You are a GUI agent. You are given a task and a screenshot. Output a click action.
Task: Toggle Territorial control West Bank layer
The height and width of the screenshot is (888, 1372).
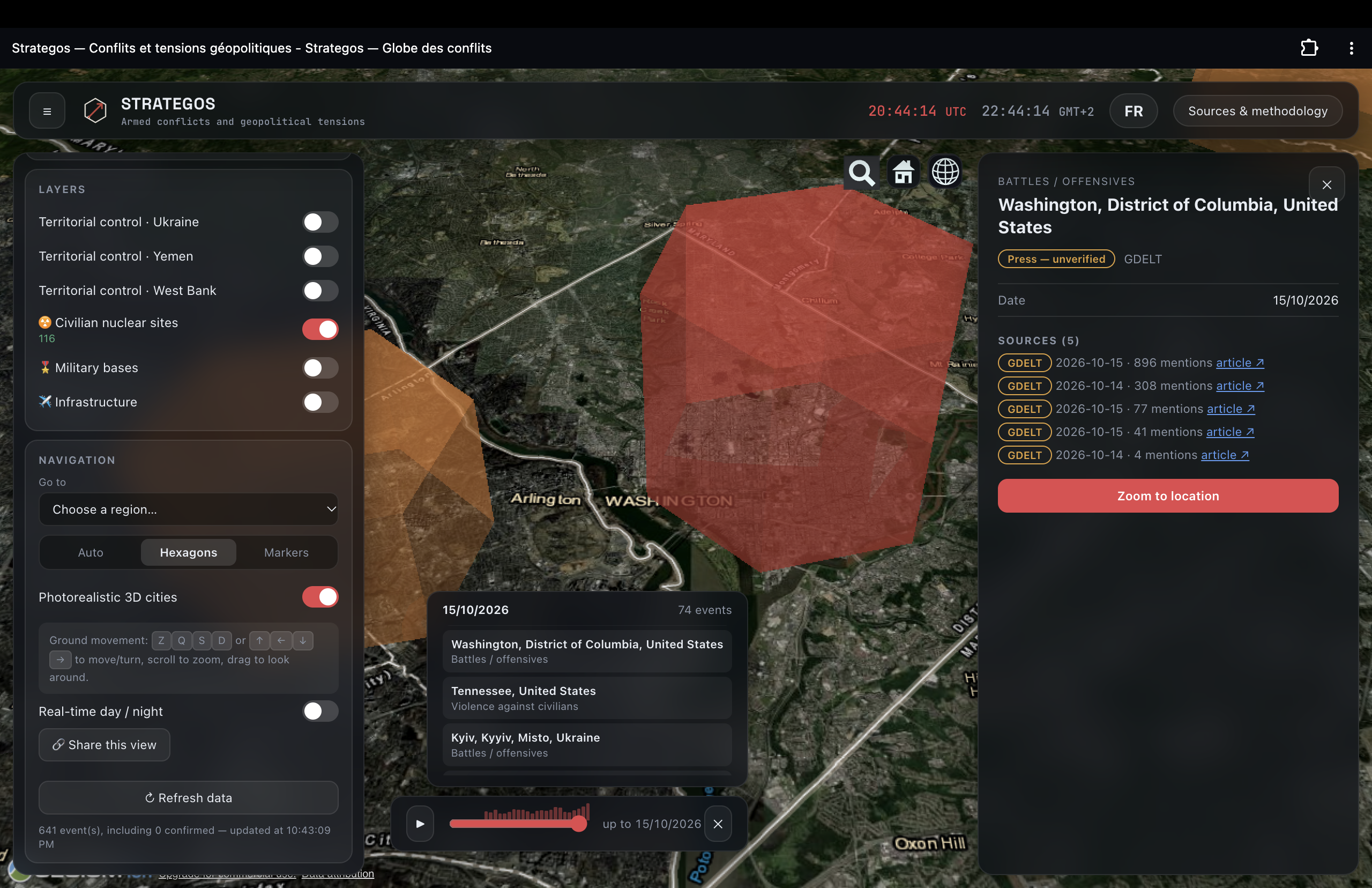coord(320,291)
